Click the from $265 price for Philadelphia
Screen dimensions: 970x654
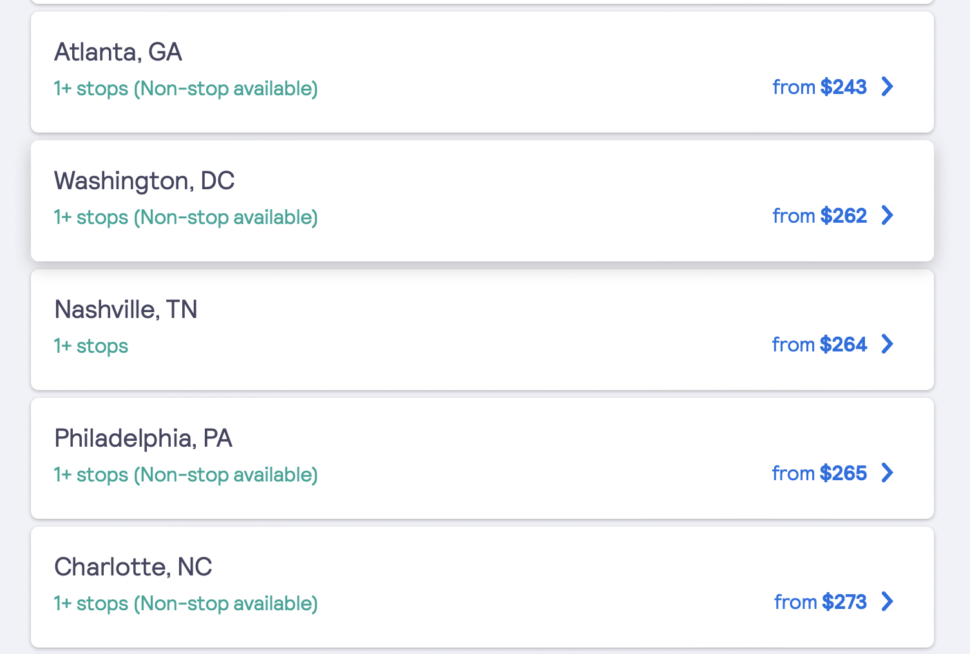pyautogui.click(x=818, y=473)
